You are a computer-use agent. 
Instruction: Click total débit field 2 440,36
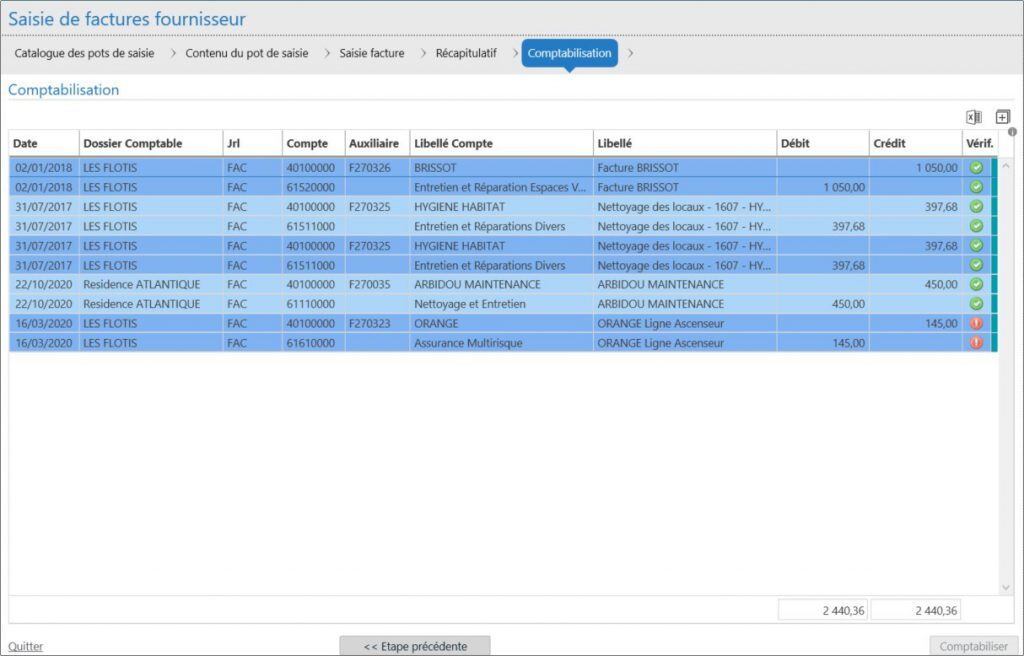(x=823, y=610)
